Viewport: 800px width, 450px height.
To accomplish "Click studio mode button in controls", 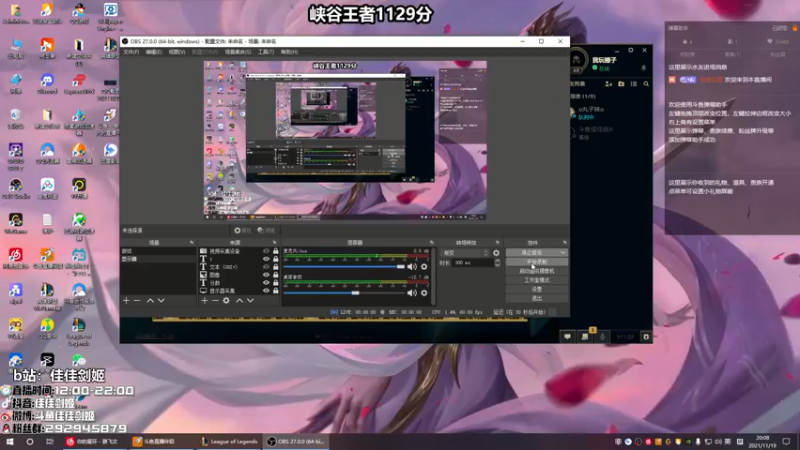I will click(537, 280).
